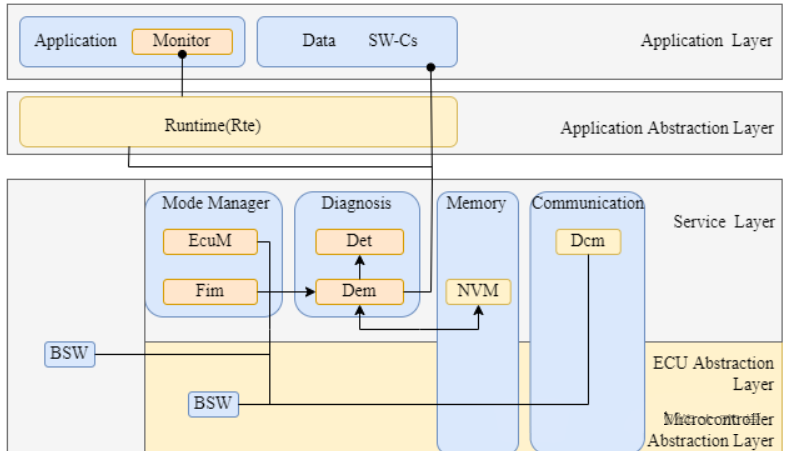Select the Data SW-Cs box
Screen dimensions: 786x451
[357, 41]
